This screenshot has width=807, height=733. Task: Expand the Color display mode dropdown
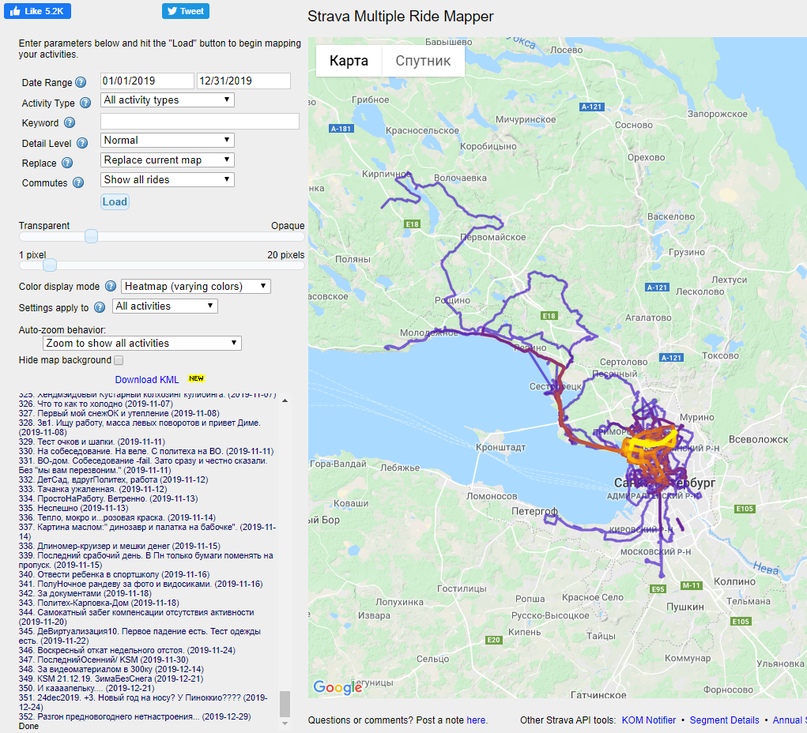195,287
